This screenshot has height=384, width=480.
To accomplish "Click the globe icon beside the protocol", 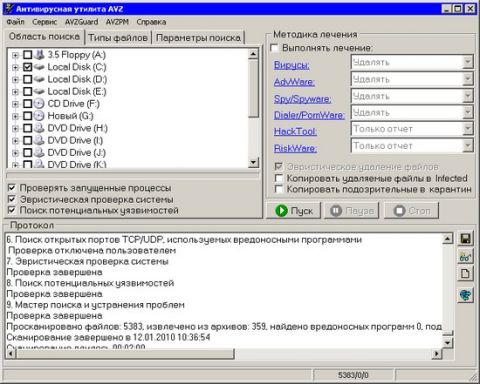I will [x=465, y=295].
